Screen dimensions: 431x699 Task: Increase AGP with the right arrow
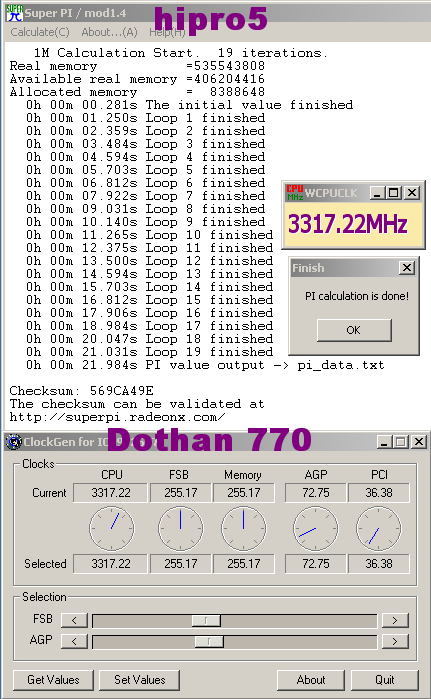tap(395, 641)
